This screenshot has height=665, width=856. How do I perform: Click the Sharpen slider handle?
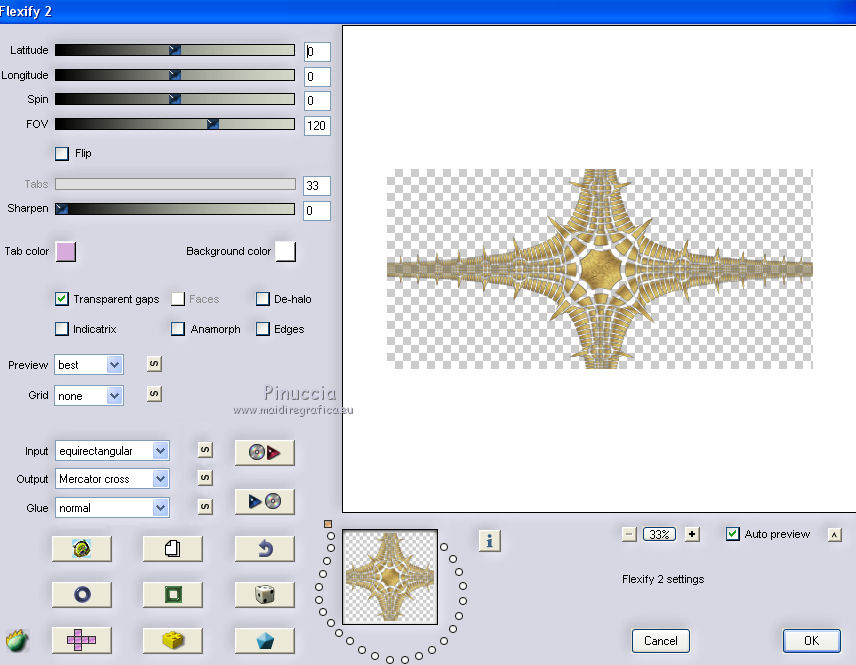point(62,209)
